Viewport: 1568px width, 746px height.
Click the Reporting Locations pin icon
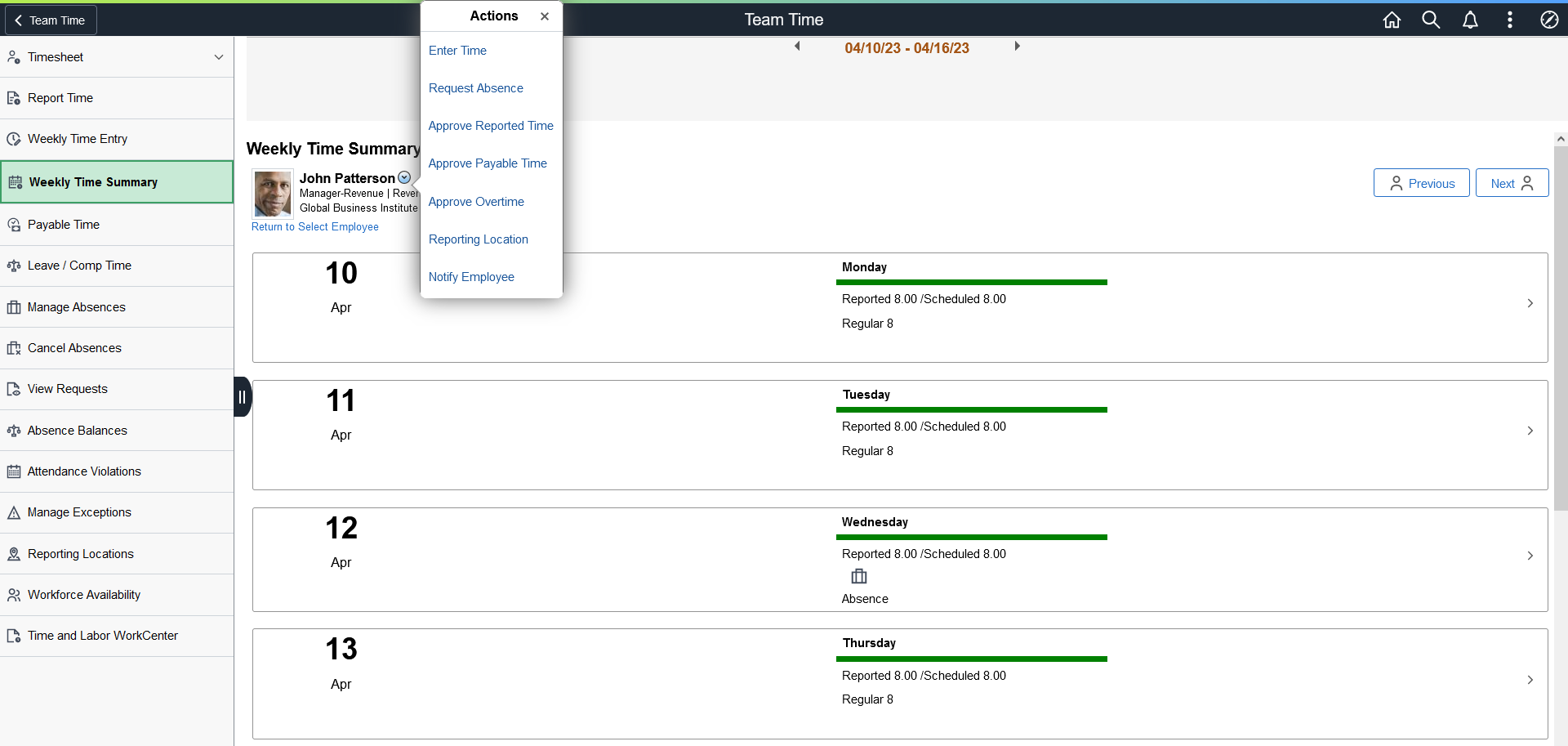[x=14, y=554]
